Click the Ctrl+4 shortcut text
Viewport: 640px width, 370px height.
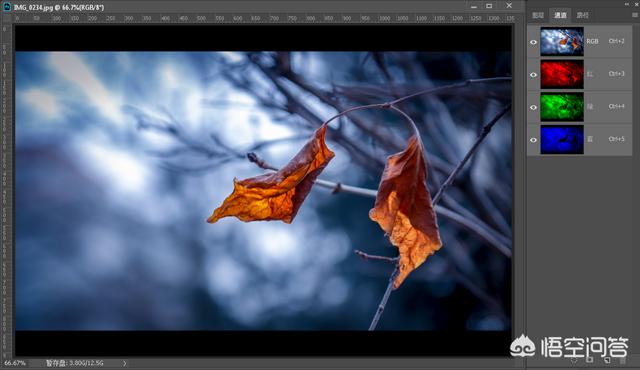click(x=616, y=106)
